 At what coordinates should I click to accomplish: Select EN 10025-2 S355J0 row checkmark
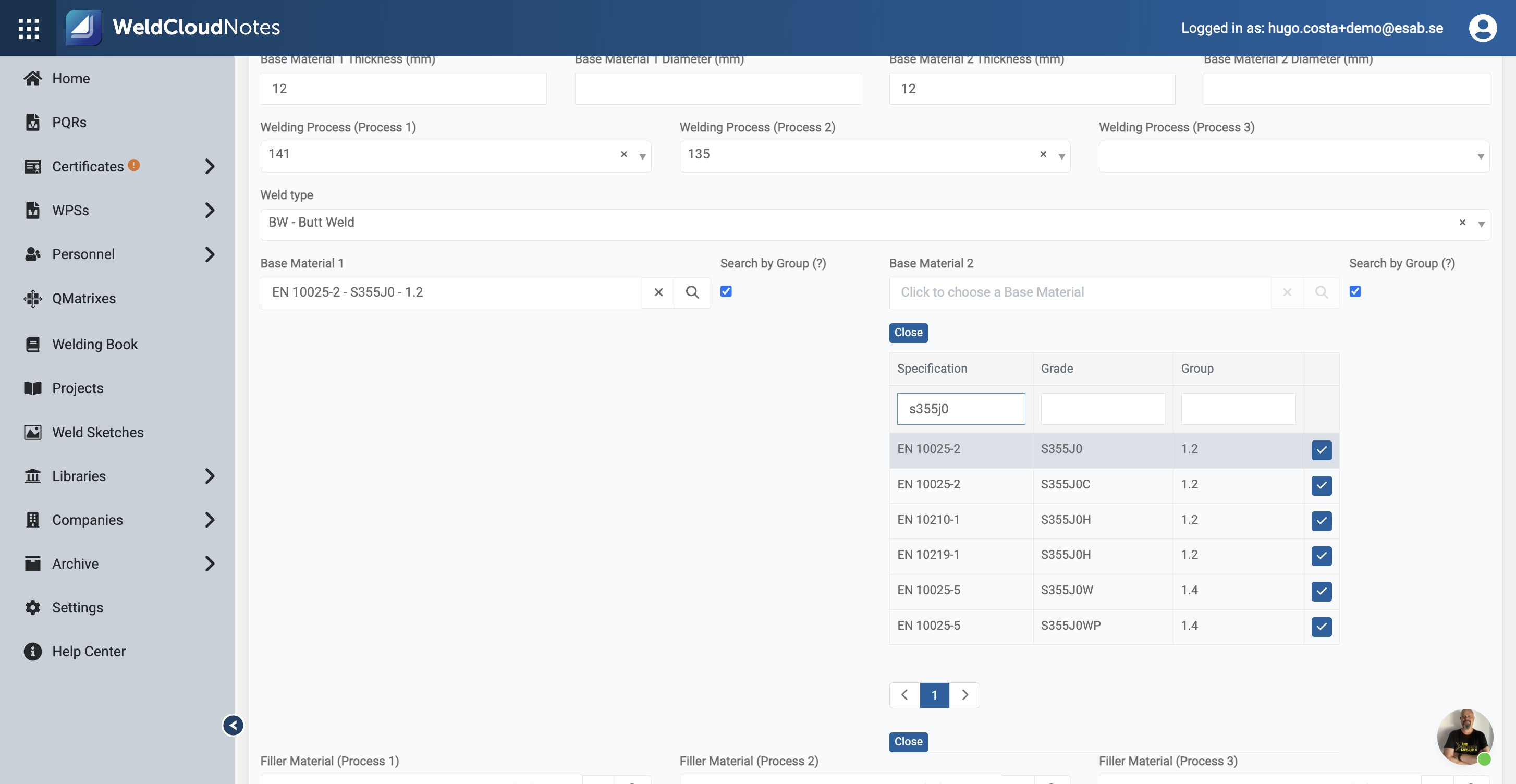[1321, 450]
